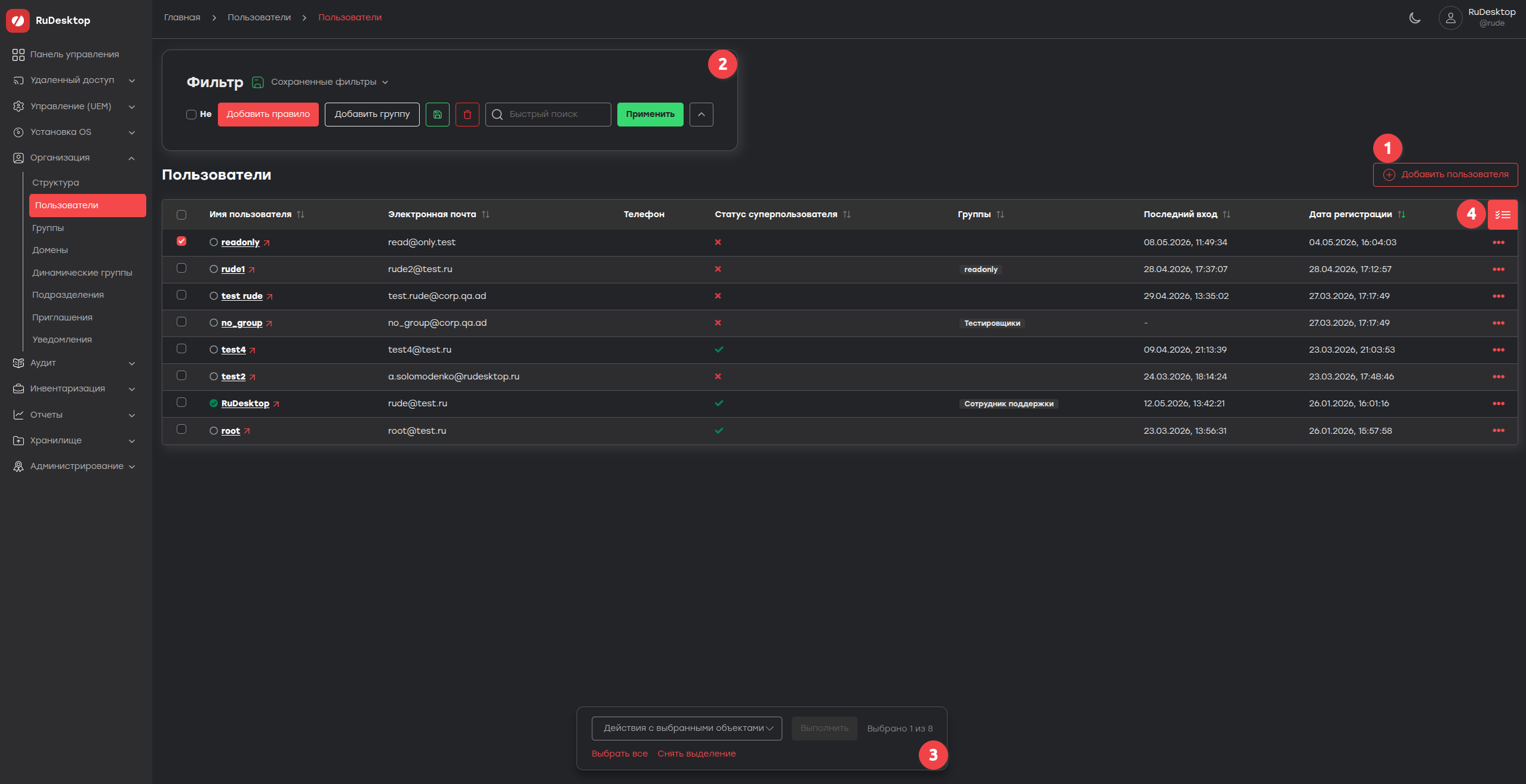Screen dimensions: 1526x784
Task: Open row actions menu for readonly user
Action: pyautogui.click(x=1499, y=243)
